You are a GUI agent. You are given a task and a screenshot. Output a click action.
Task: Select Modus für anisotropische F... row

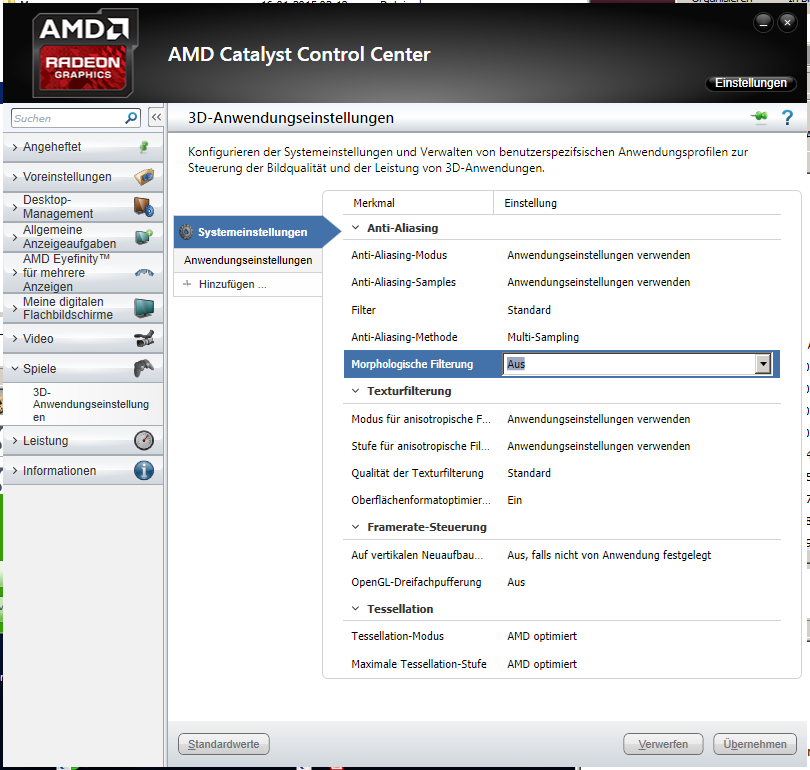click(562, 419)
